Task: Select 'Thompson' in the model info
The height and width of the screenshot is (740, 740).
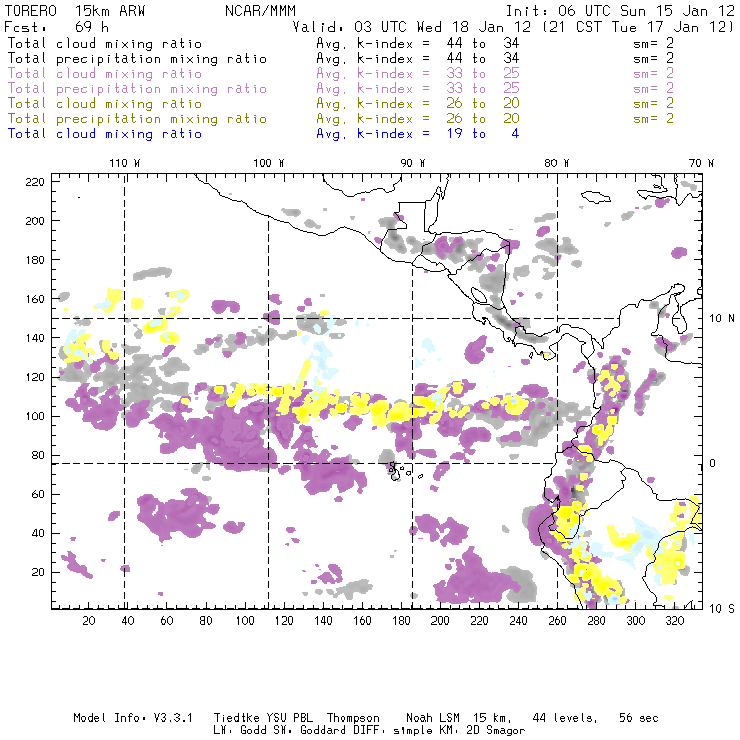Action: pos(353,718)
